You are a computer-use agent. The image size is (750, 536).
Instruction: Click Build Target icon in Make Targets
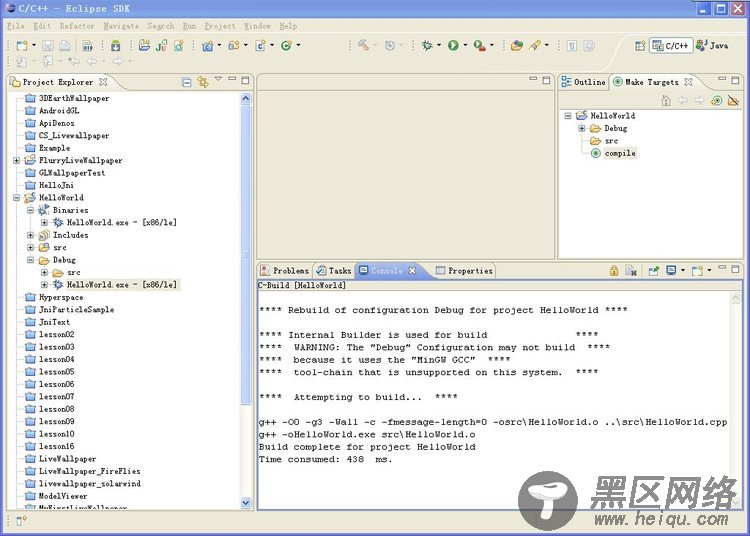[717, 100]
